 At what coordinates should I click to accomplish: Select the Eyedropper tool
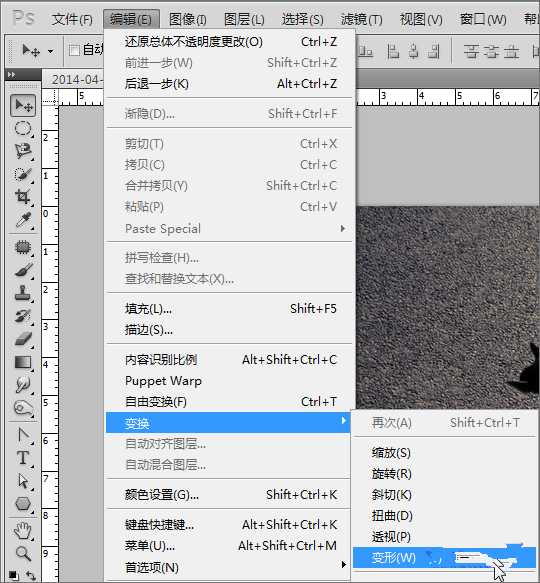(x=23, y=220)
